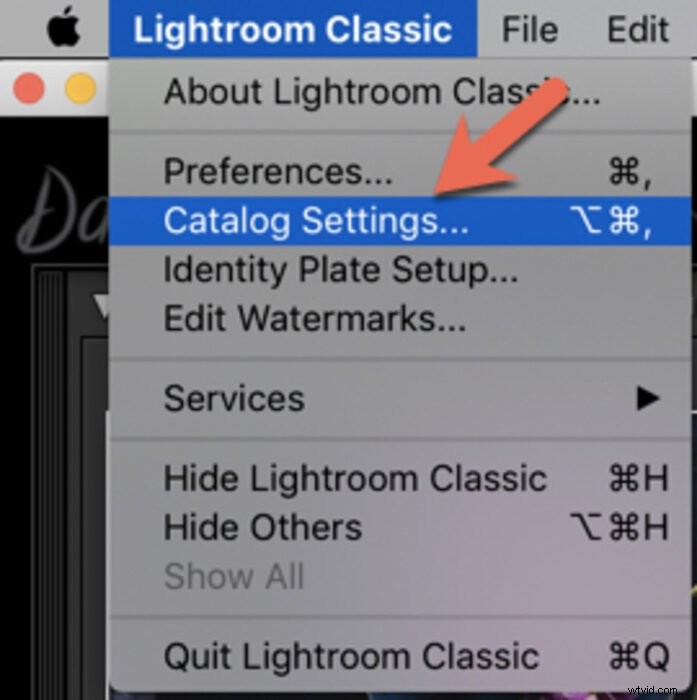Open the File menu

[530, 29]
